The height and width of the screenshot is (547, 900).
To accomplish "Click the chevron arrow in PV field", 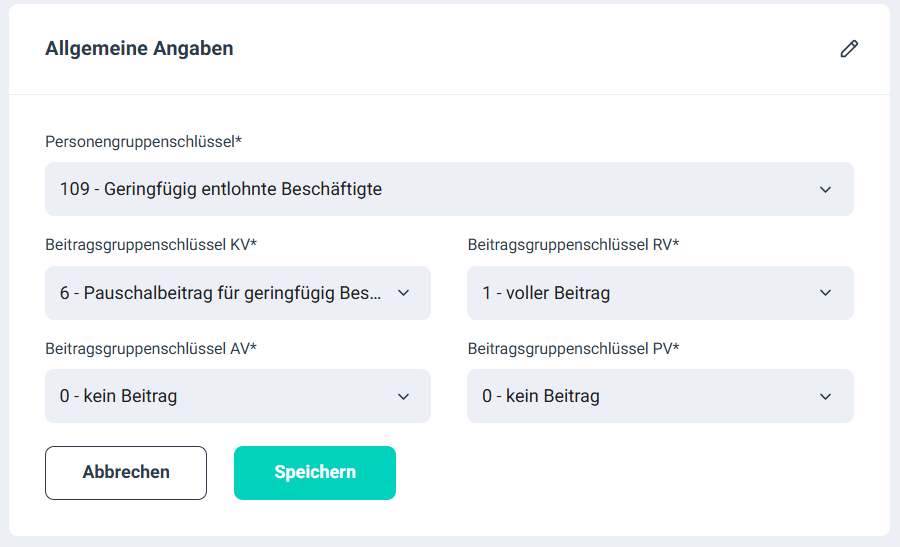I will [825, 396].
